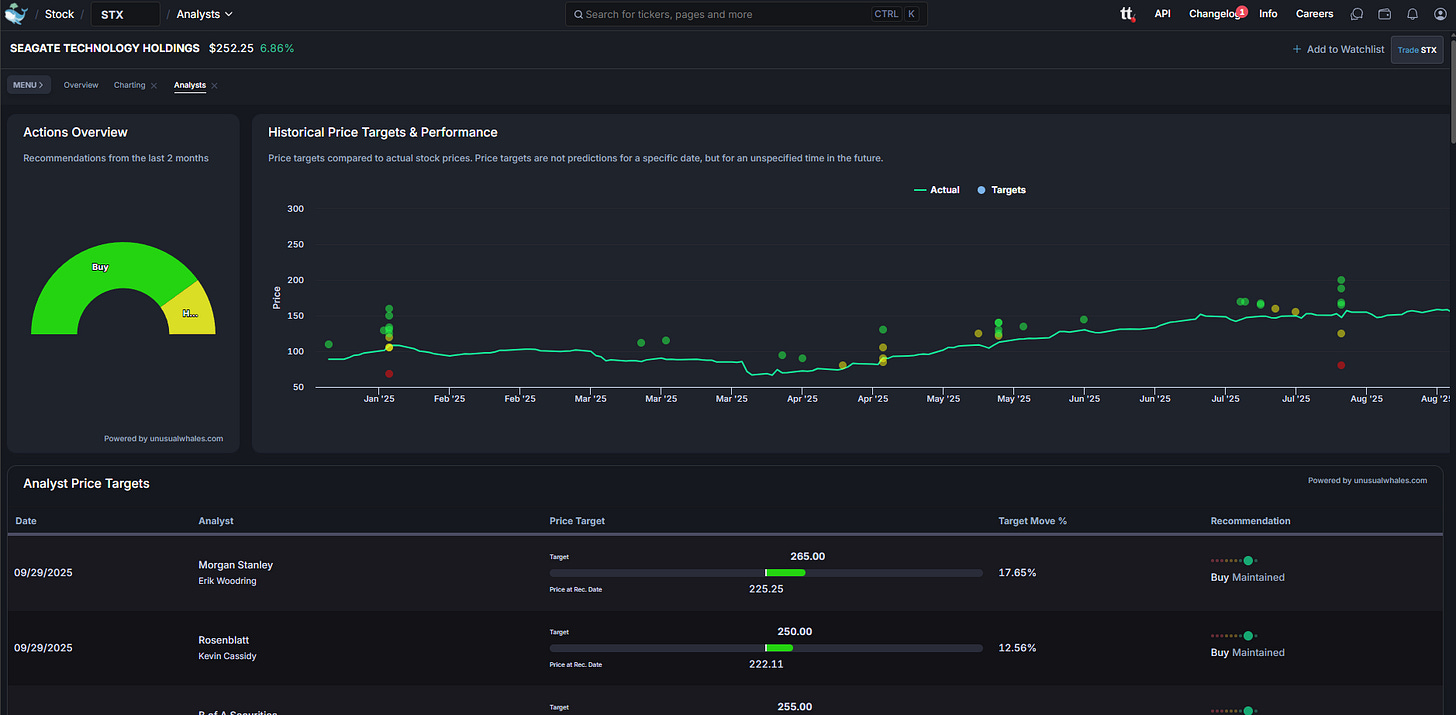
Task: Click the 222.11 price at rec. date
Action: (x=766, y=664)
